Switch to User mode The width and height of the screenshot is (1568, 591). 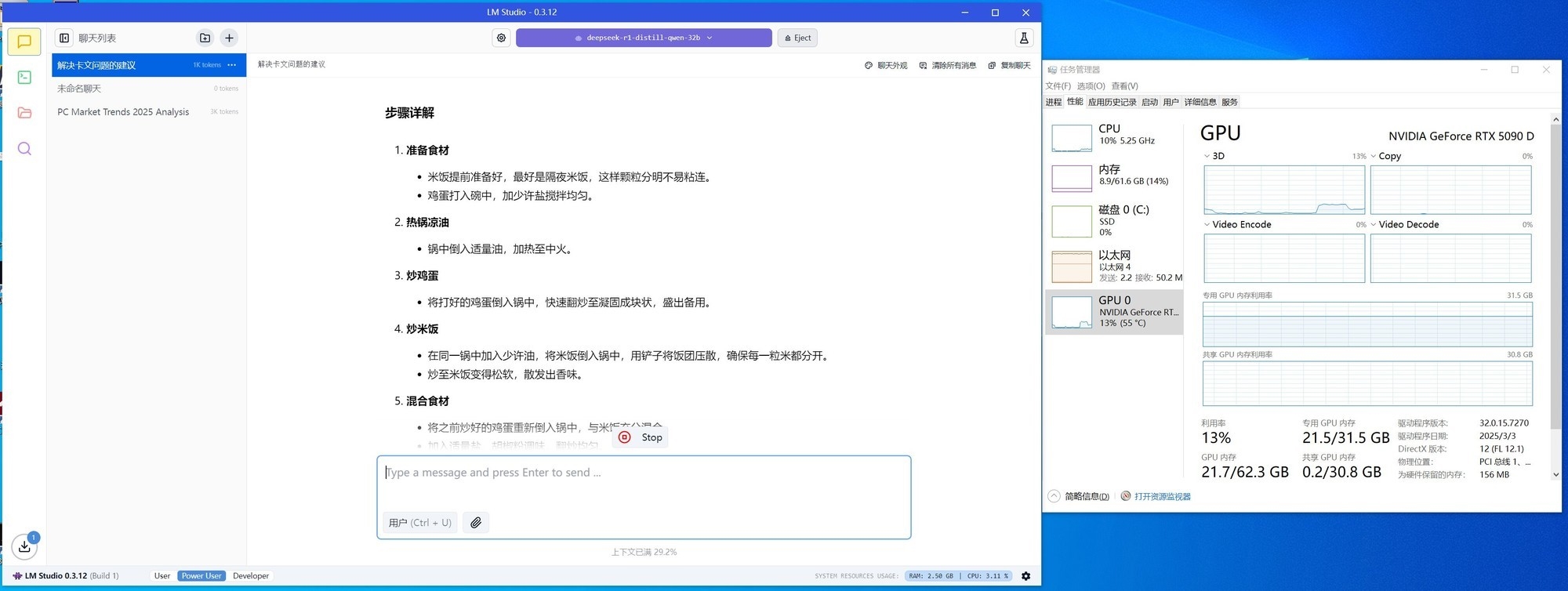pyautogui.click(x=162, y=576)
